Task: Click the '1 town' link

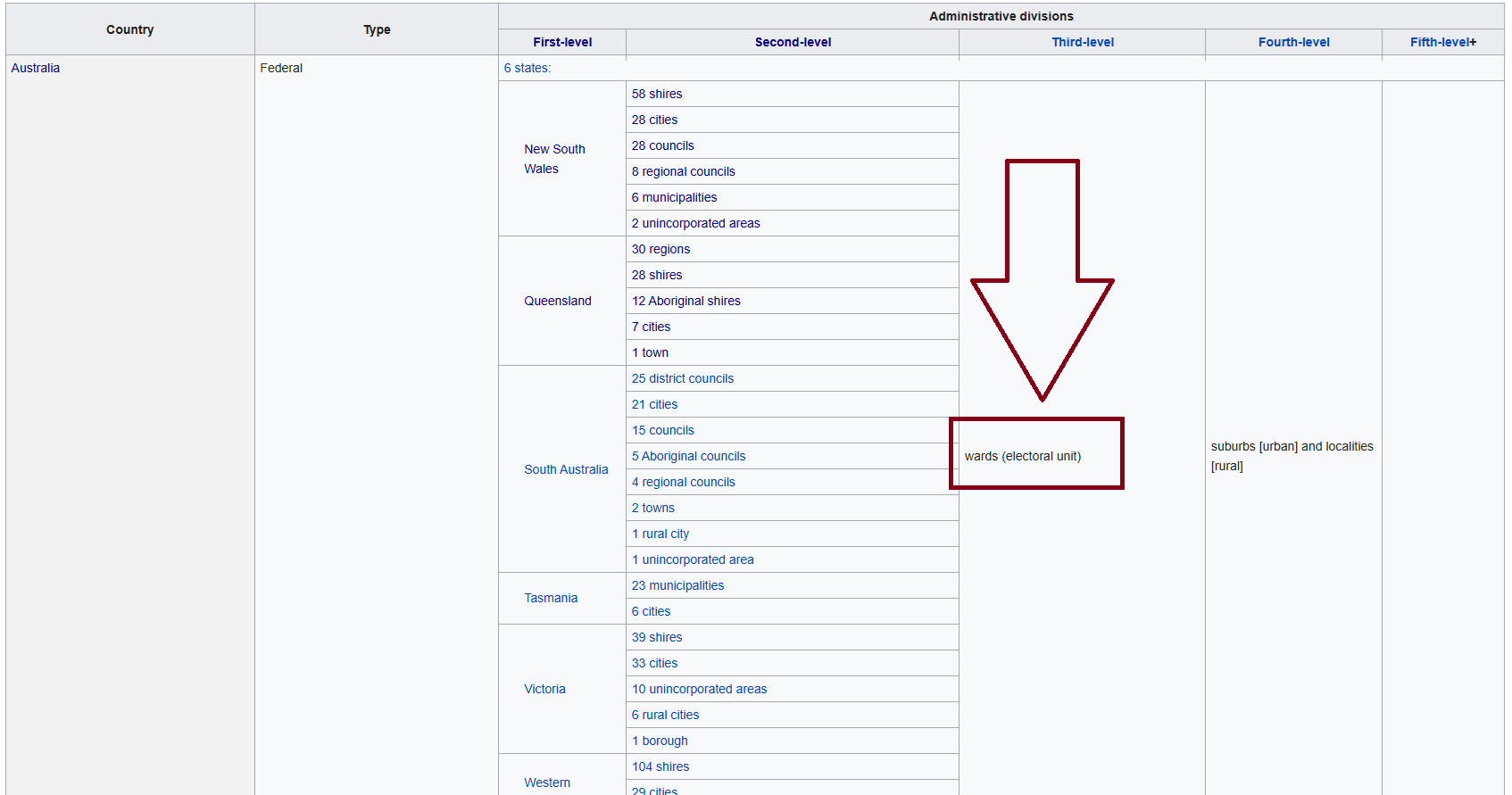Action: [650, 352]
